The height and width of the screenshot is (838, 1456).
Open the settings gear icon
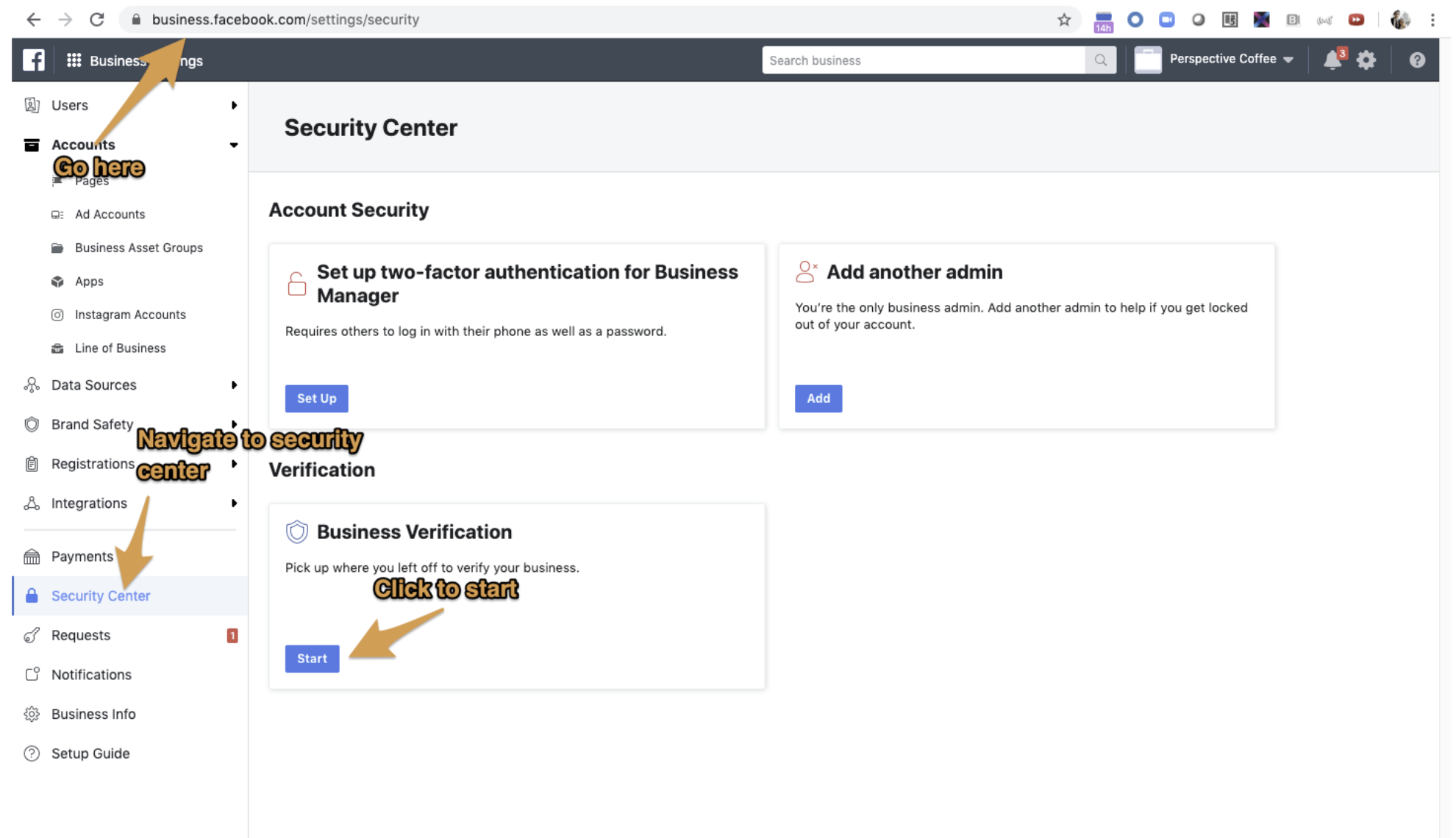(1366, 60)
